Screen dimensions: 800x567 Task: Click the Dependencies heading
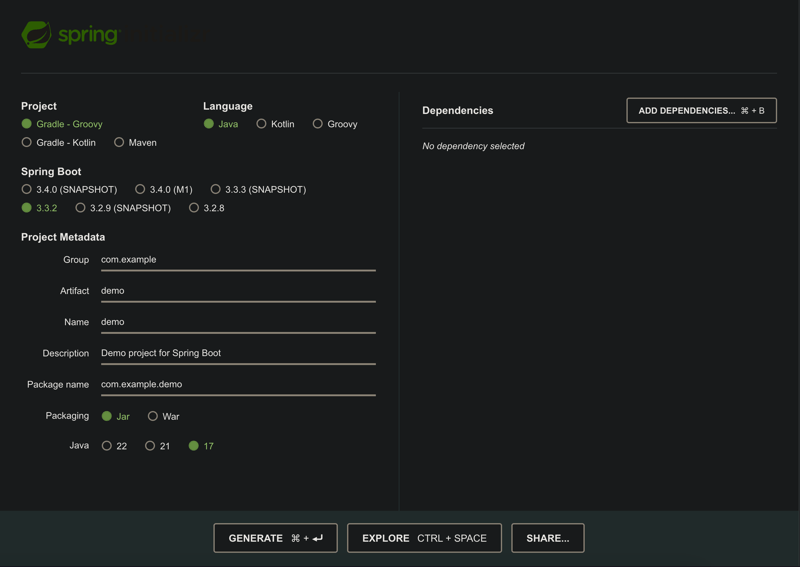[458, 110]
